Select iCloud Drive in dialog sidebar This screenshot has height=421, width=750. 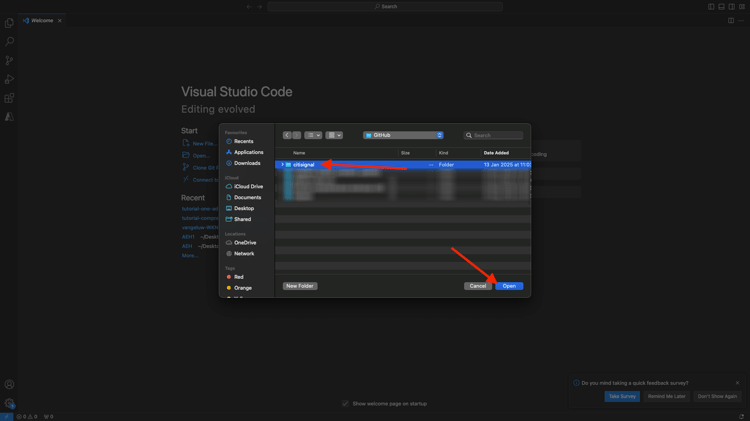[248, 187]
